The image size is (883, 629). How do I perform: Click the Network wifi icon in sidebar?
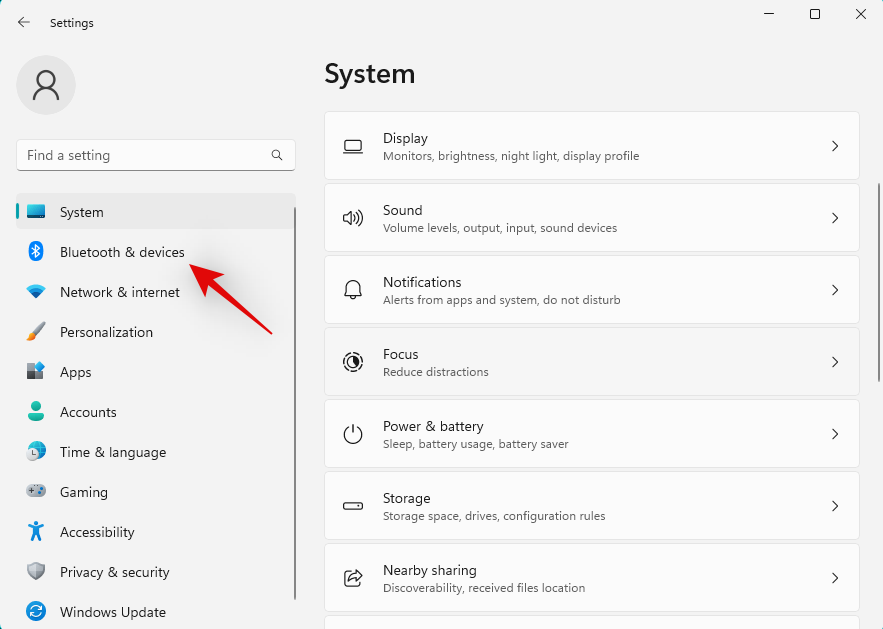coord(36,292)
